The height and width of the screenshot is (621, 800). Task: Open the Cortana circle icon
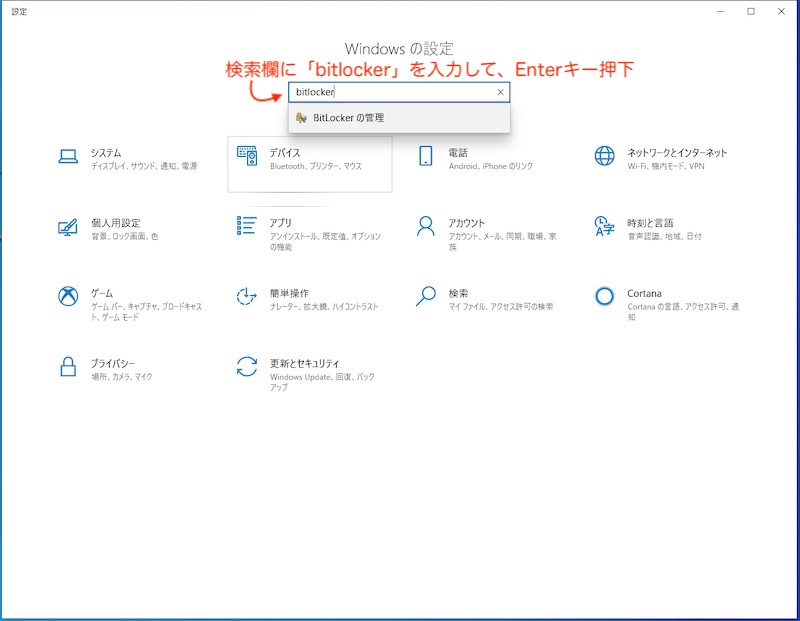(605, 296)
